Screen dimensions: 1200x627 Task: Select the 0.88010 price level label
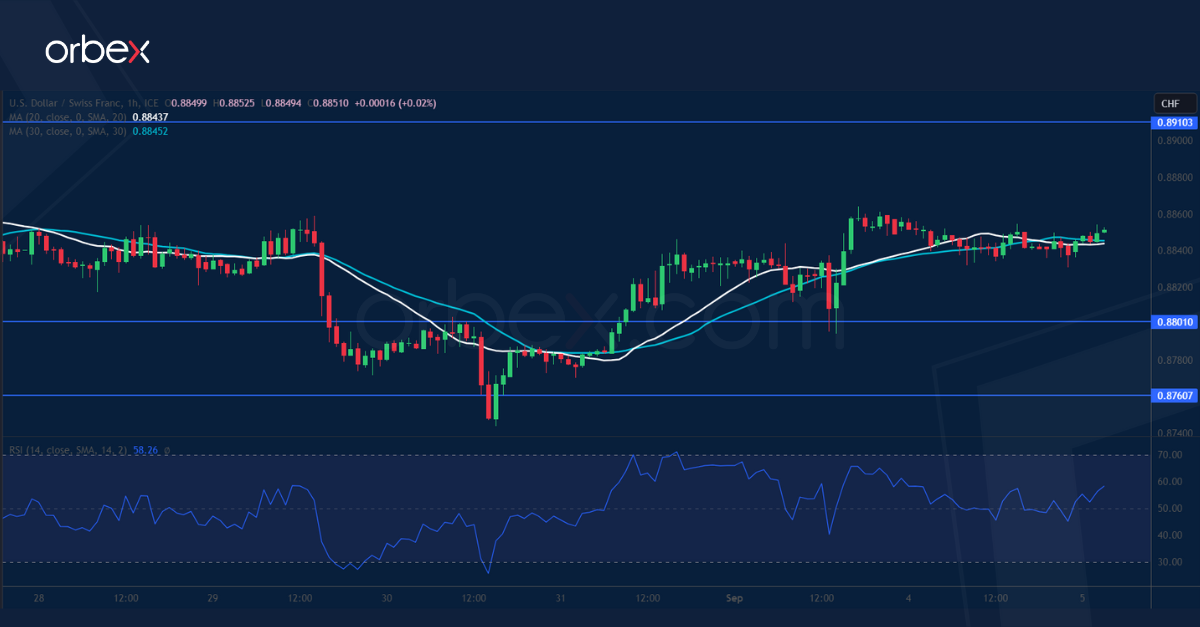[1174, 322]
